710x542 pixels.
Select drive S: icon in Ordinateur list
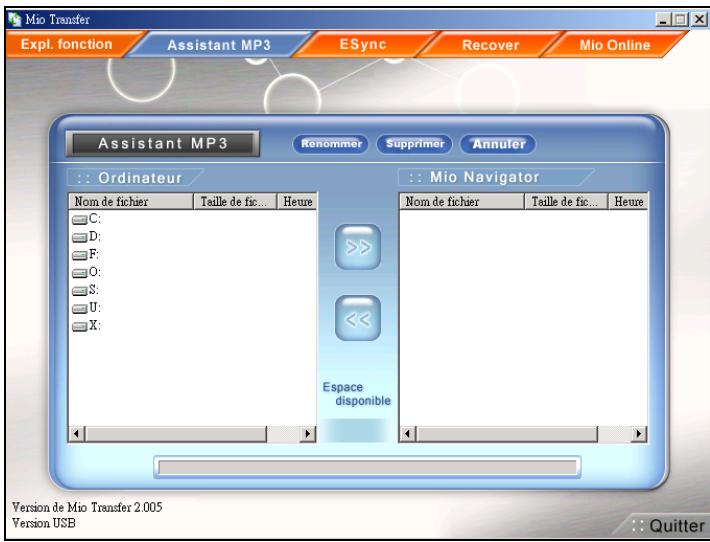click(x=80, y=291)
